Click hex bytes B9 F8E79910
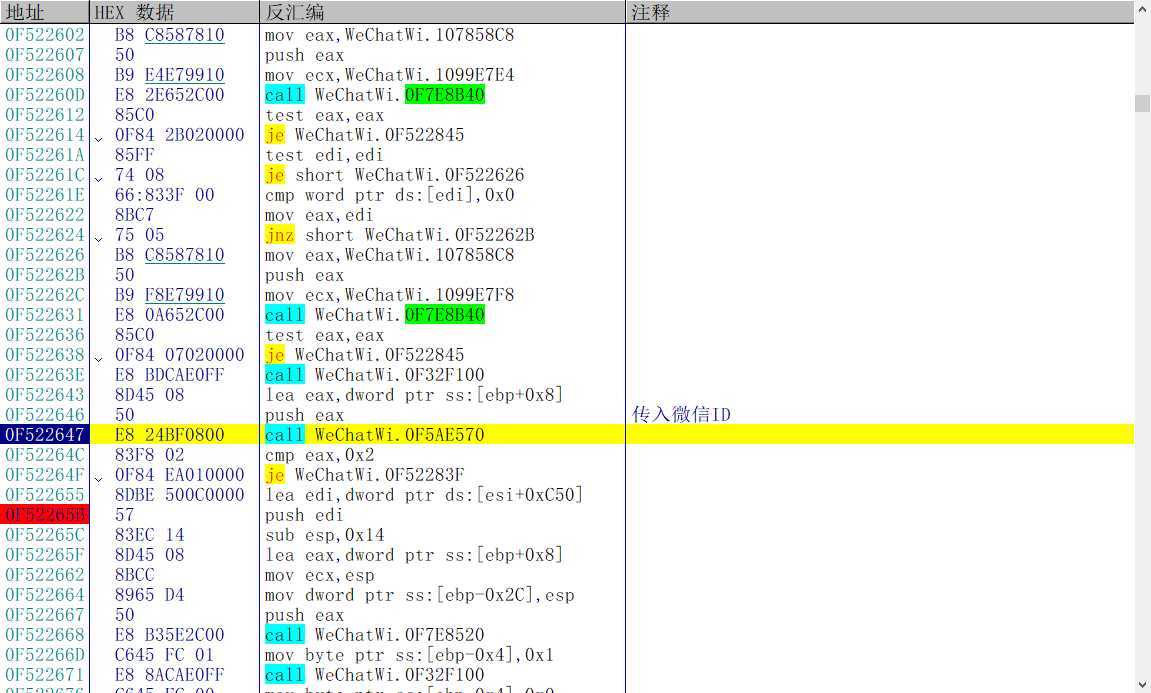 click(170, 295)
